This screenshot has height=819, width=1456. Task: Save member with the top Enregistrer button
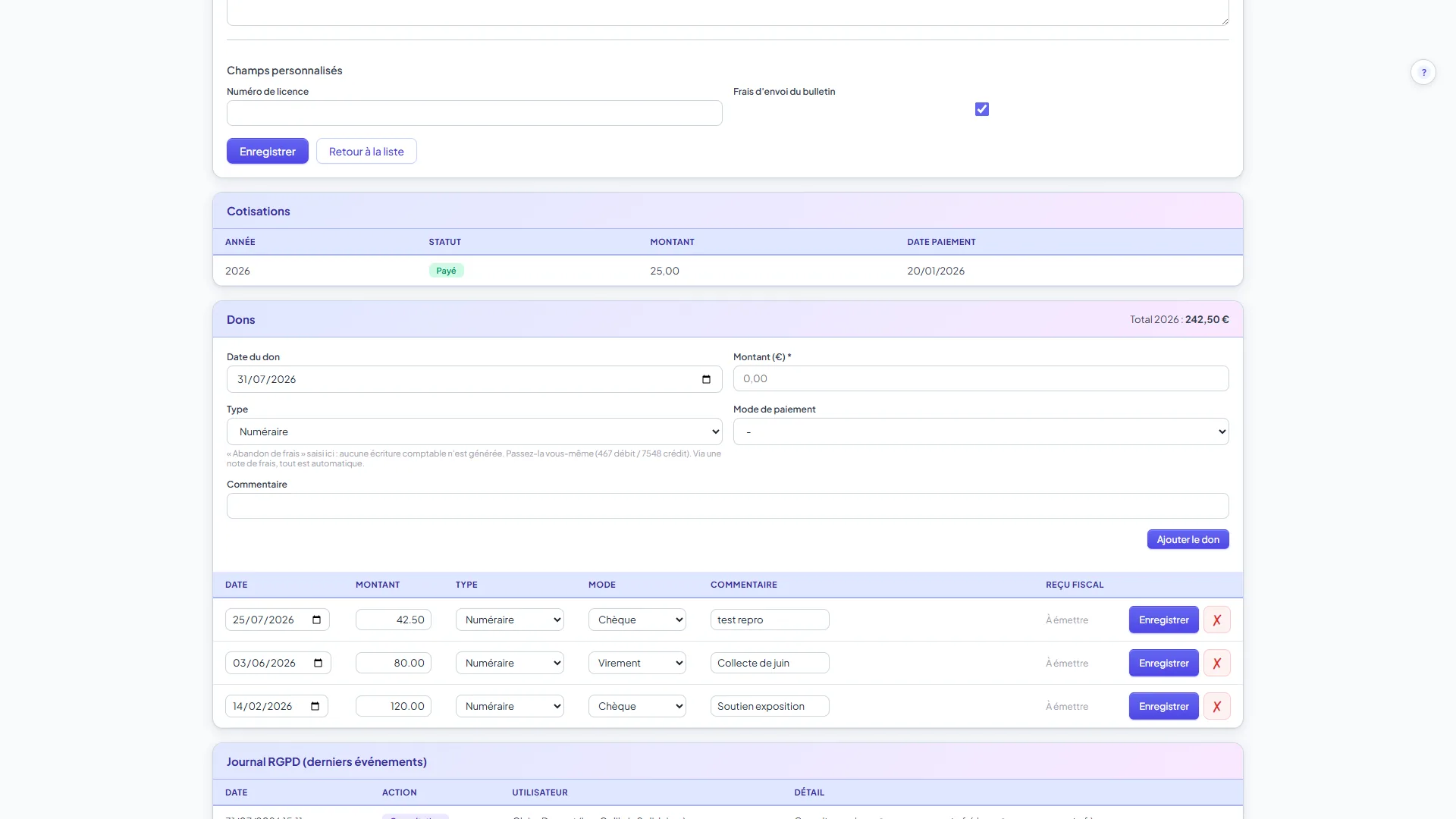[268, 151]
